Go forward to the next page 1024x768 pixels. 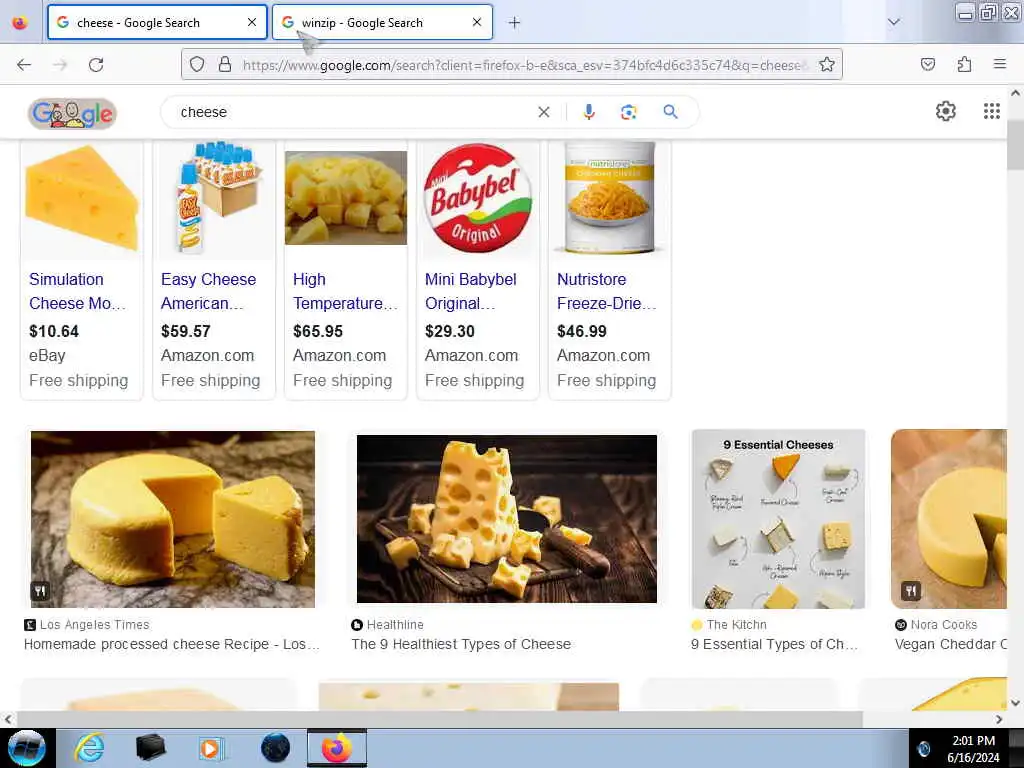coord(60,65)
